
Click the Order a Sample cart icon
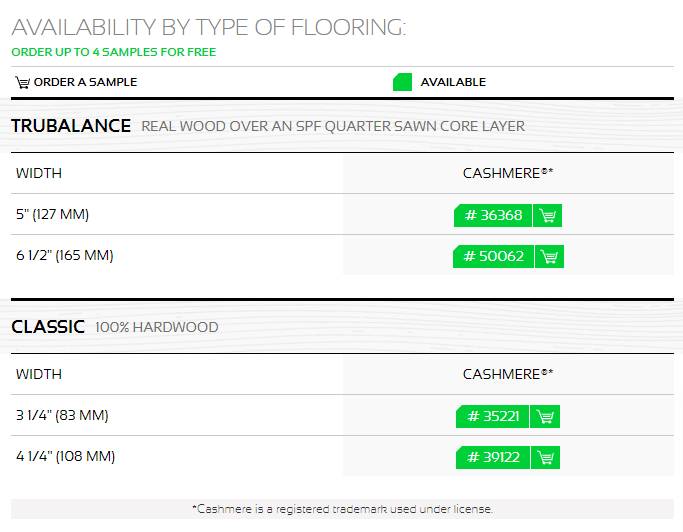tap(22, 82)
